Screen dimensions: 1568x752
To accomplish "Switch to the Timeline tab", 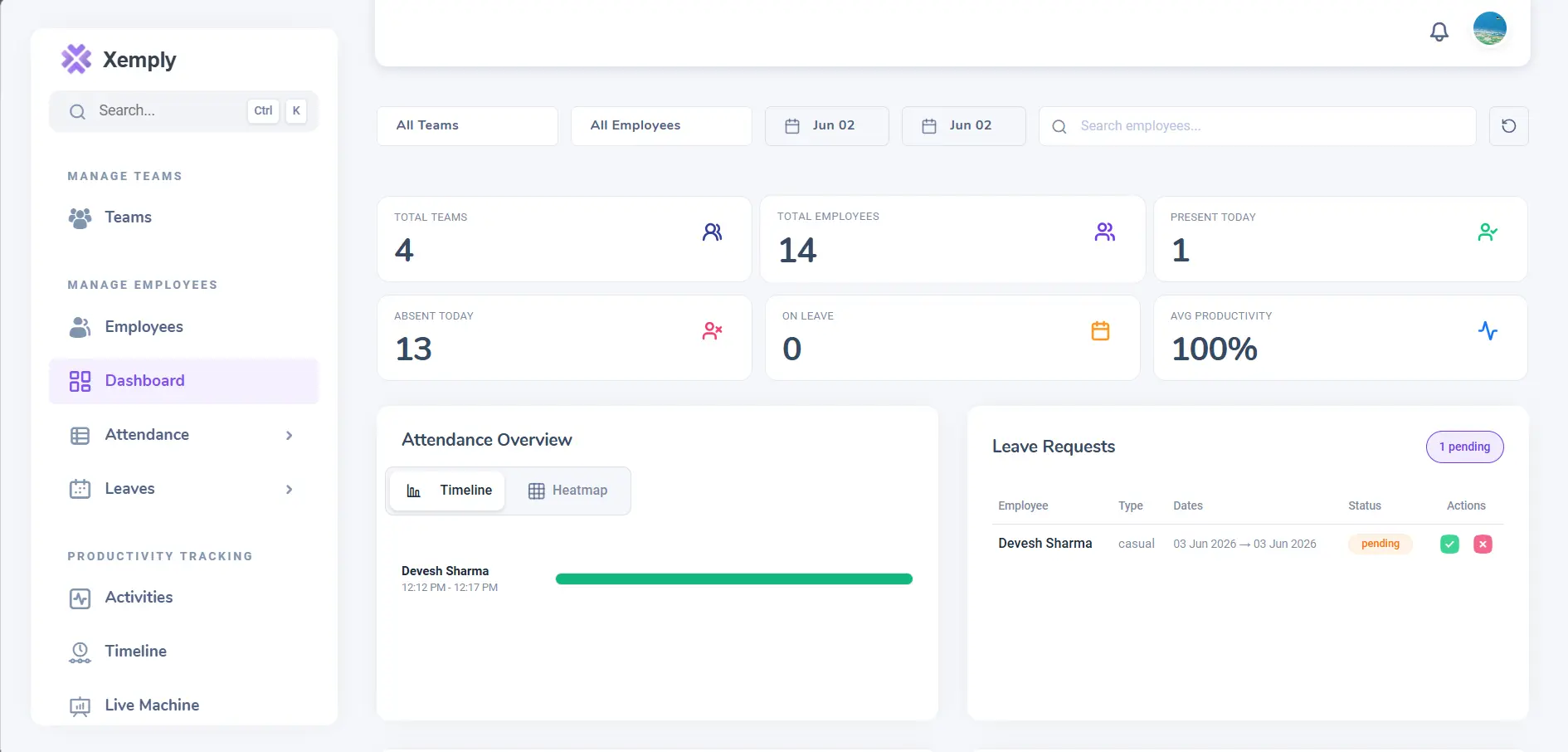I will coord(447,491).
